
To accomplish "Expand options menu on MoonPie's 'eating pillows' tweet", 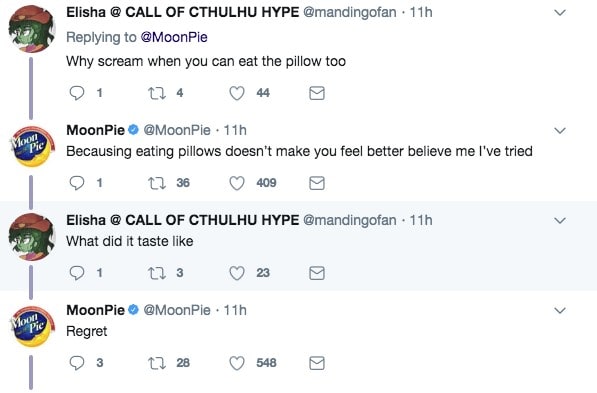I will coord(560,131).
